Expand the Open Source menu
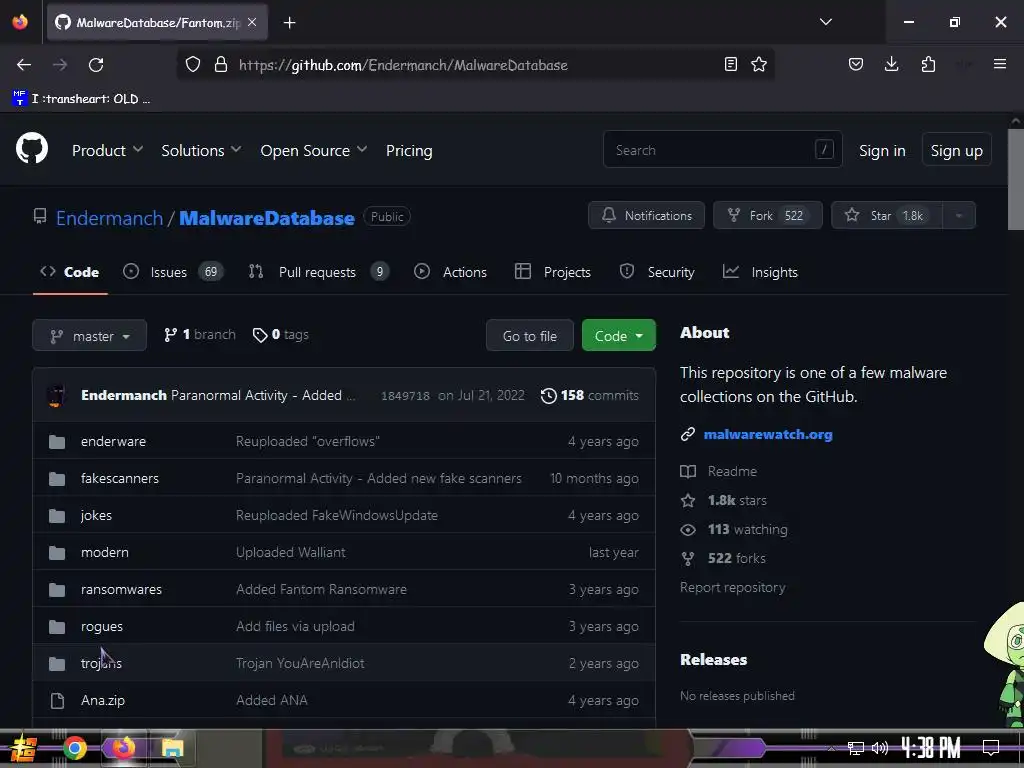This screenshot has width=1024, height=768. (313, 150)
